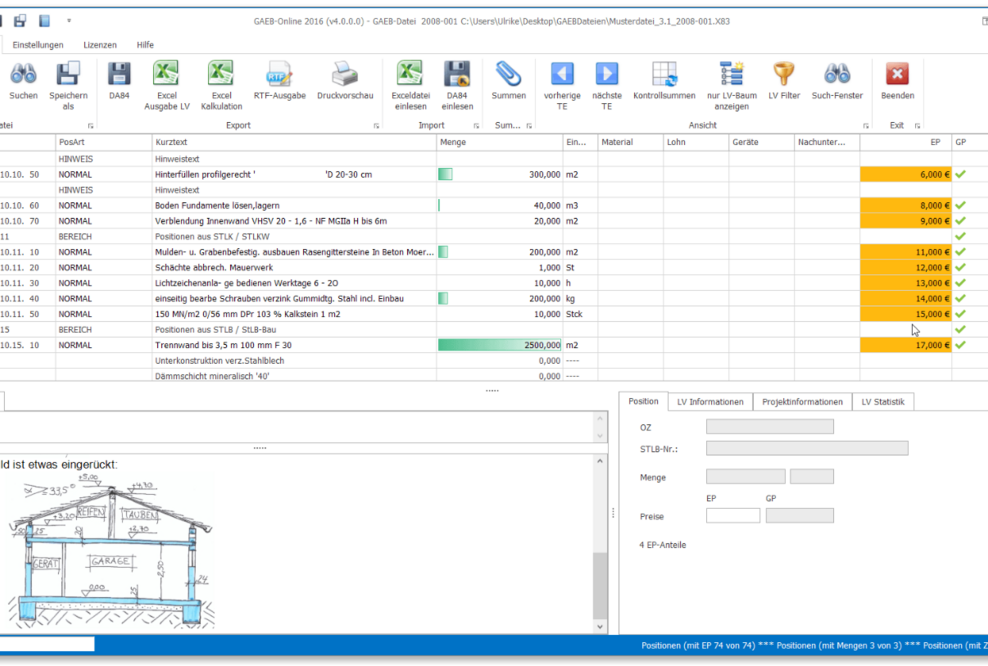988x666 pixels.
Task: Switch to the LV Statistik tab
Action: [x=883, y=401]
